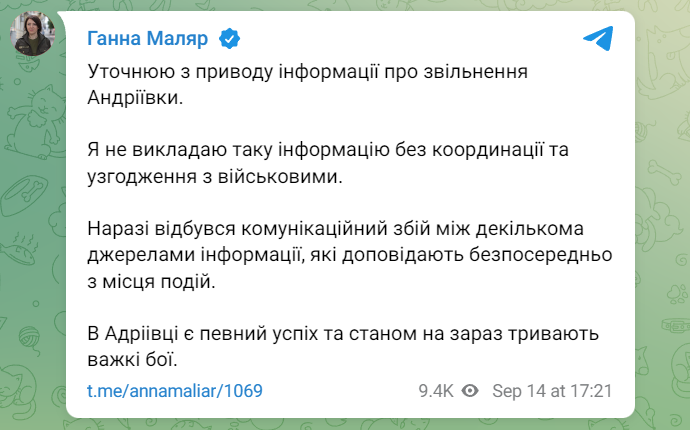This screenshot has width=690, height=430.
Task: Click the line starting "джерелами інформації"
Action: pyautogui.click(x=348, y=256)
